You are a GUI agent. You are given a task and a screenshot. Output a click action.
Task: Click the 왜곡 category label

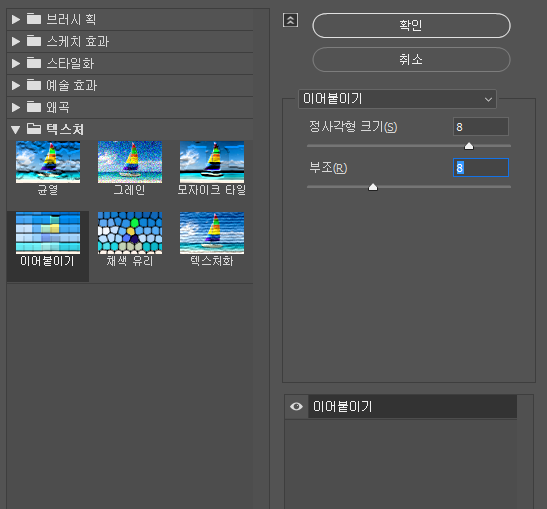tap(58, 107)
